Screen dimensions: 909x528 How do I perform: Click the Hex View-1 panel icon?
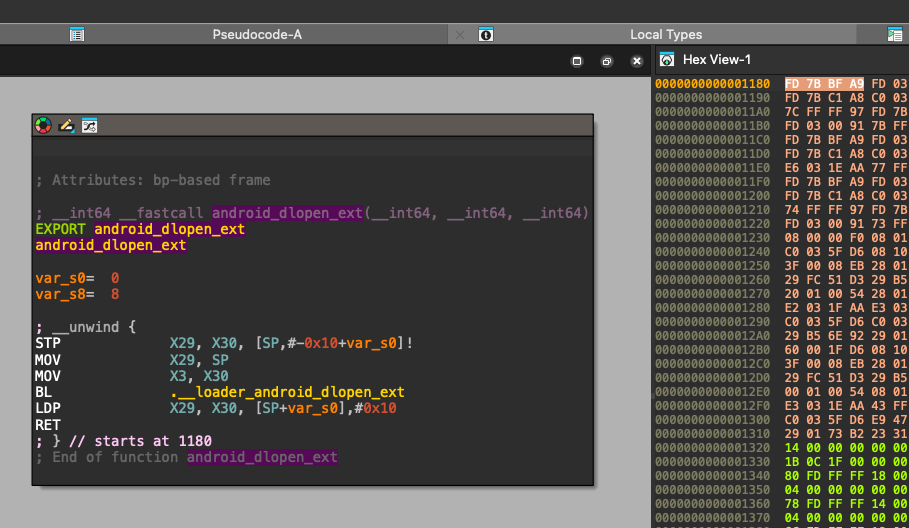click(667, 60)
